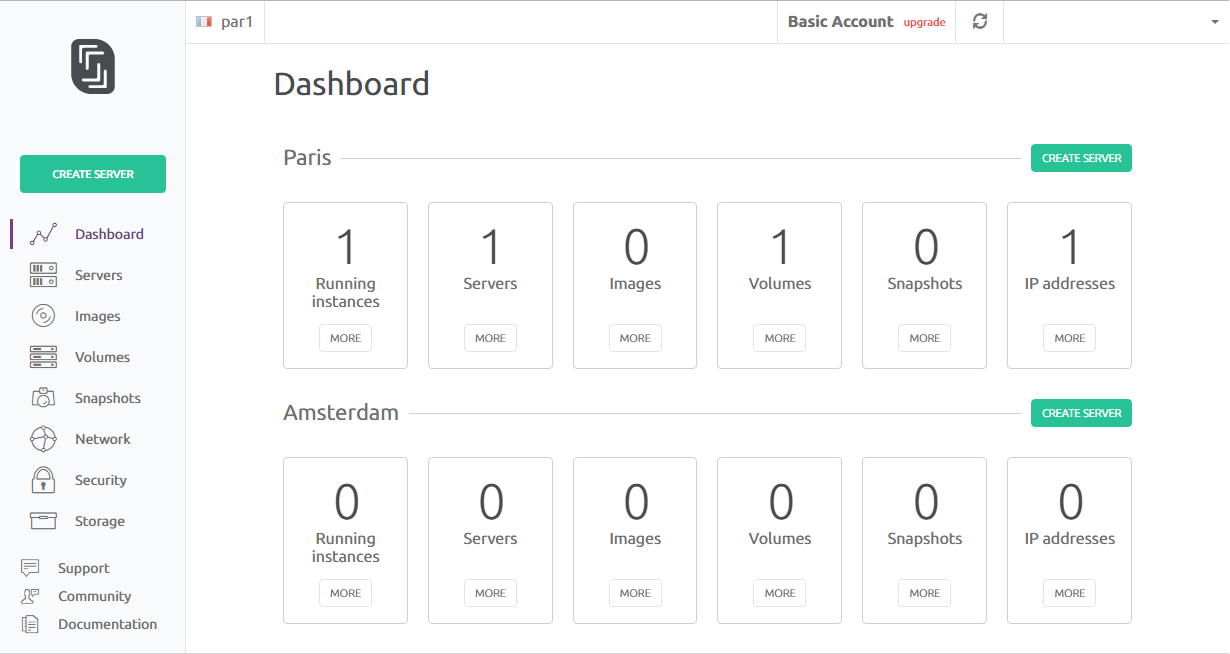Click the Volumes stack icon in sidebar
Screen dimensions: 1230x654
pos(43,357)
